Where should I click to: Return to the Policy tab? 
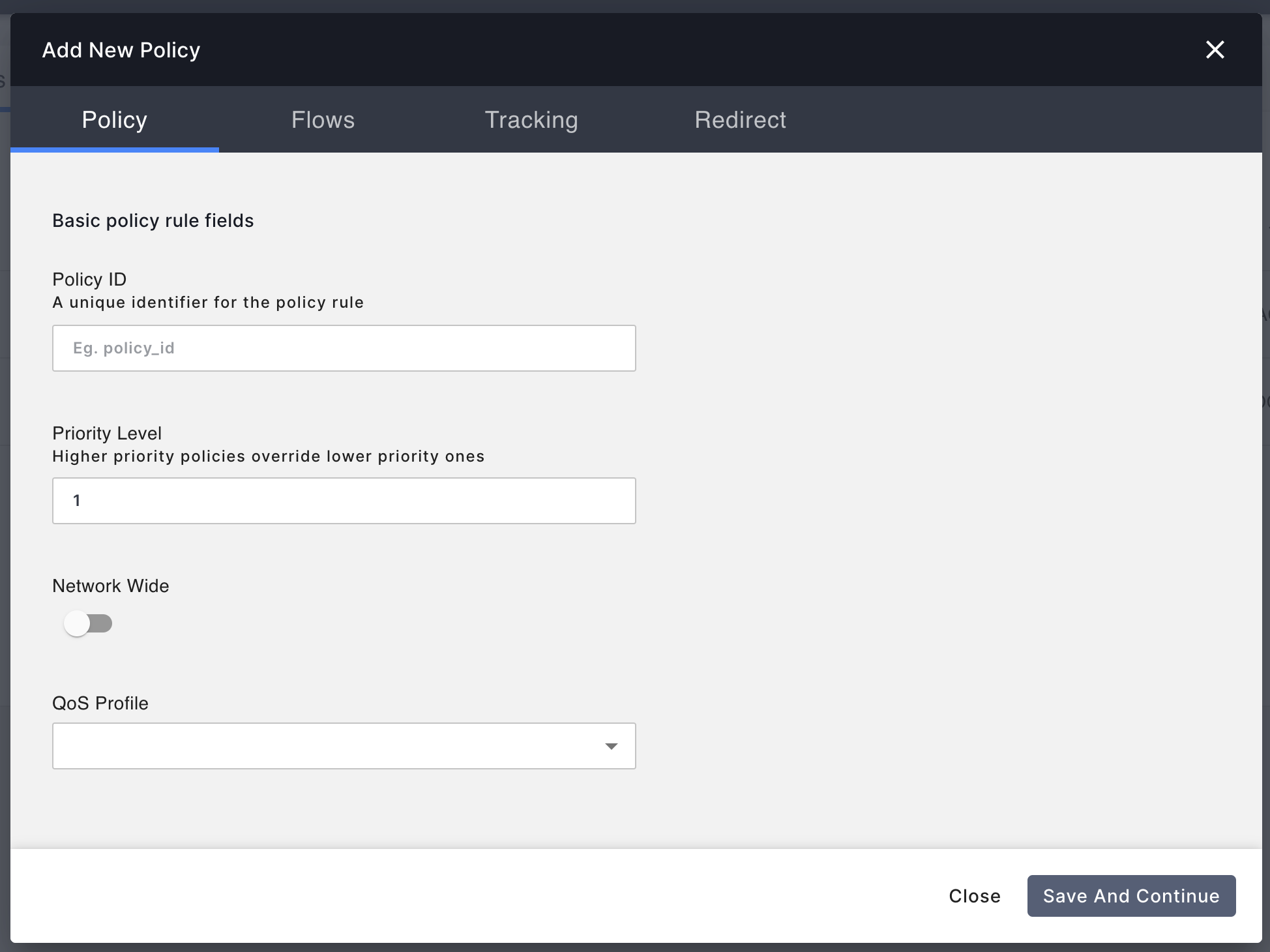[114, 120]
